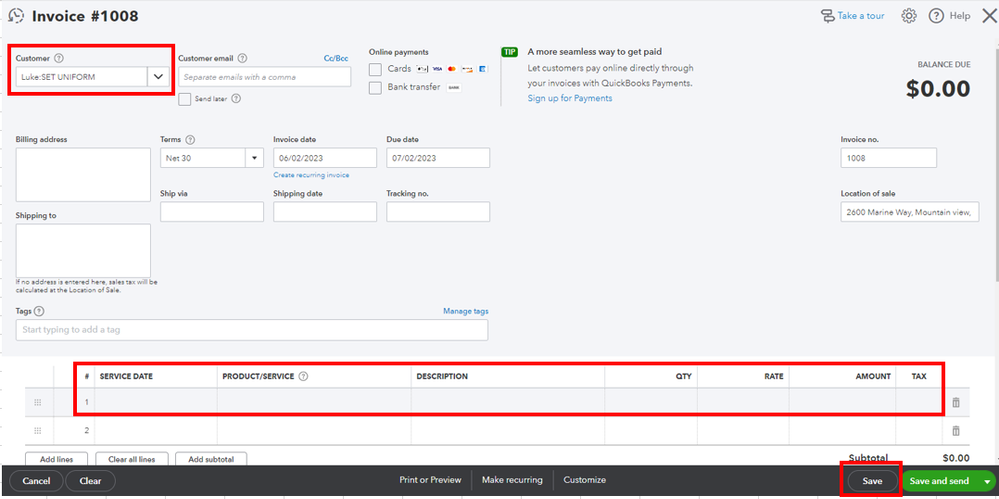Click the Add subtotal button

(211, 459)
